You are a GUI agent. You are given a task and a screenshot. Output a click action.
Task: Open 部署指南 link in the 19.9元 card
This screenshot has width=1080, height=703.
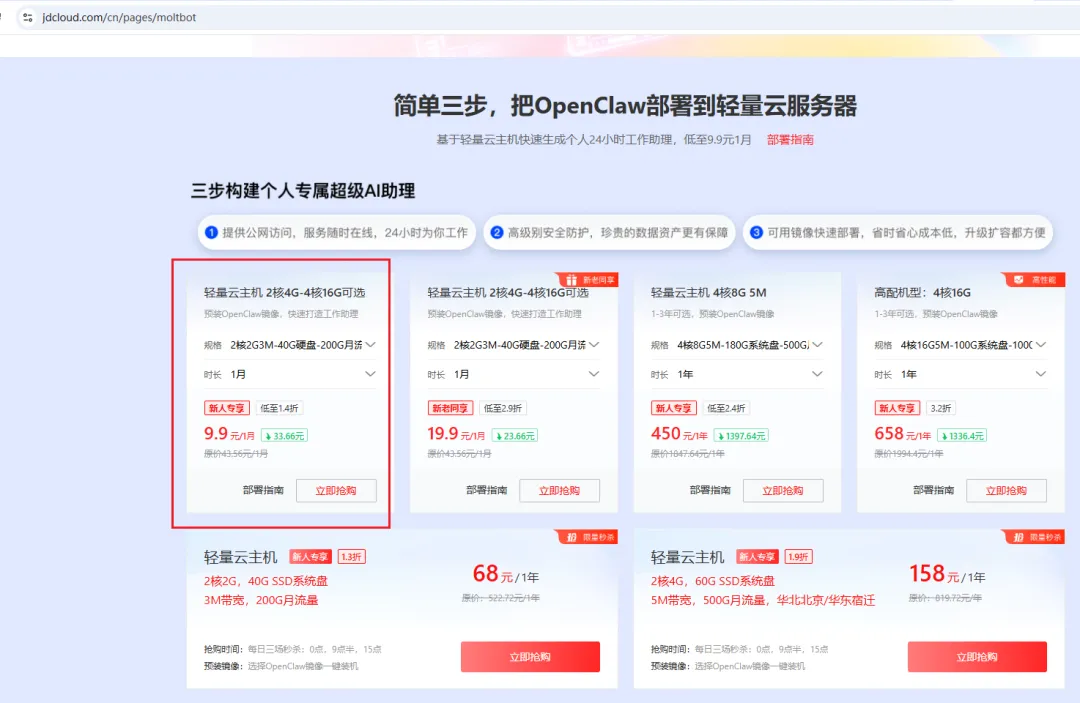coord(486,490)
